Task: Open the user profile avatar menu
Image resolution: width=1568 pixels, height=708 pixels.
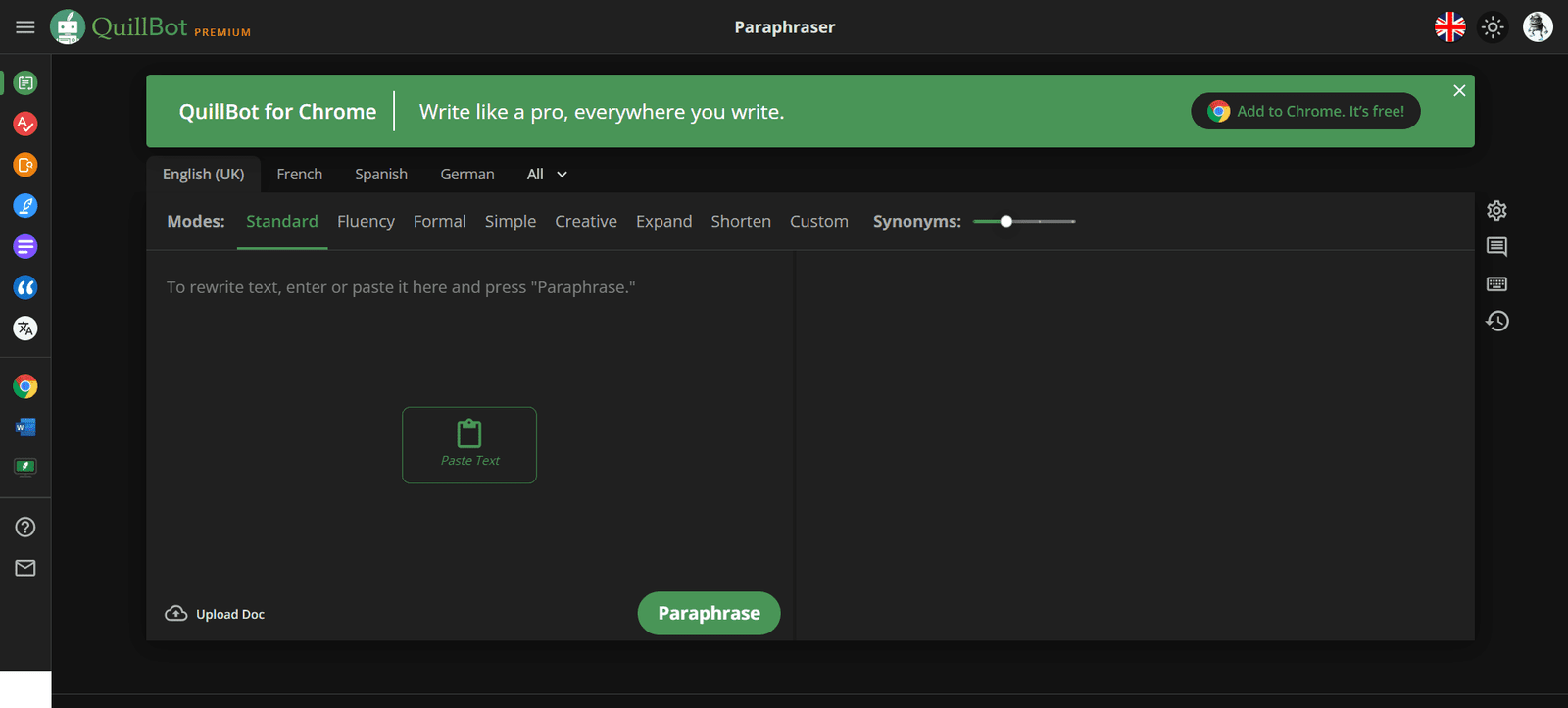Action: pyautogui.click(x=1537, y=27)
